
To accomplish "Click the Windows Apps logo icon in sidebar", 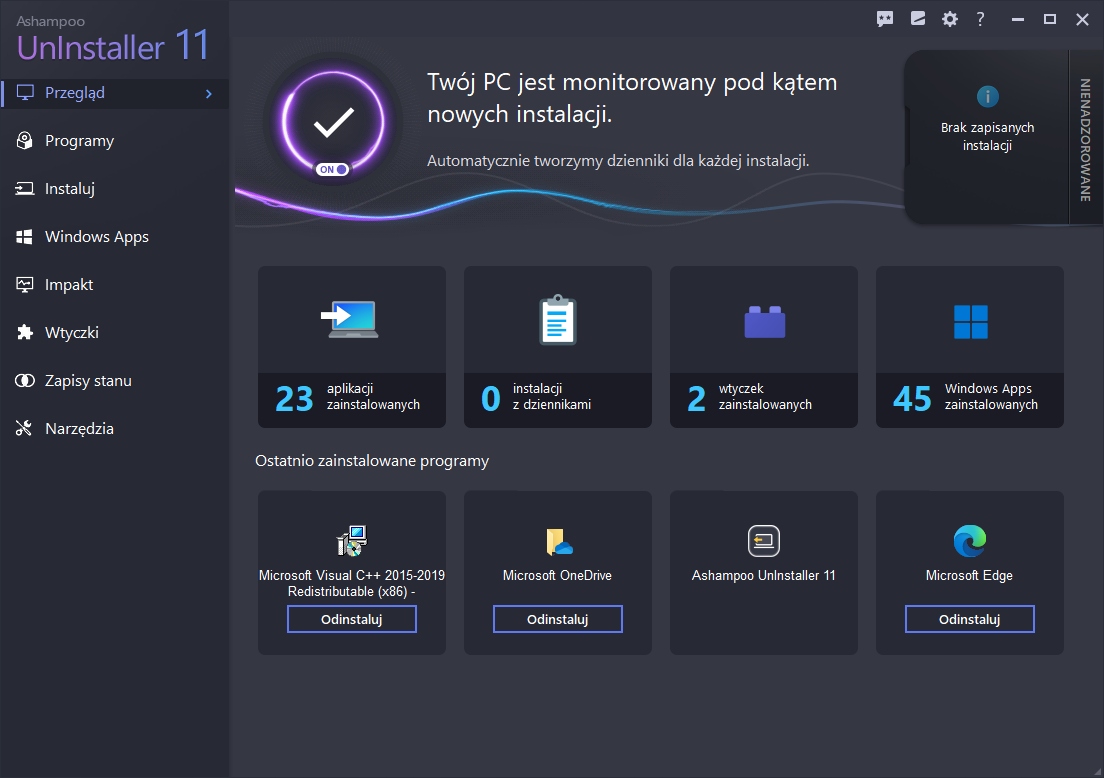I will pos(25,237).
